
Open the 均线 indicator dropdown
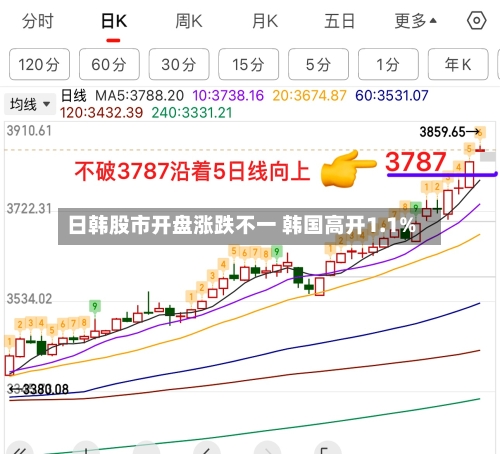click(30, 104)
